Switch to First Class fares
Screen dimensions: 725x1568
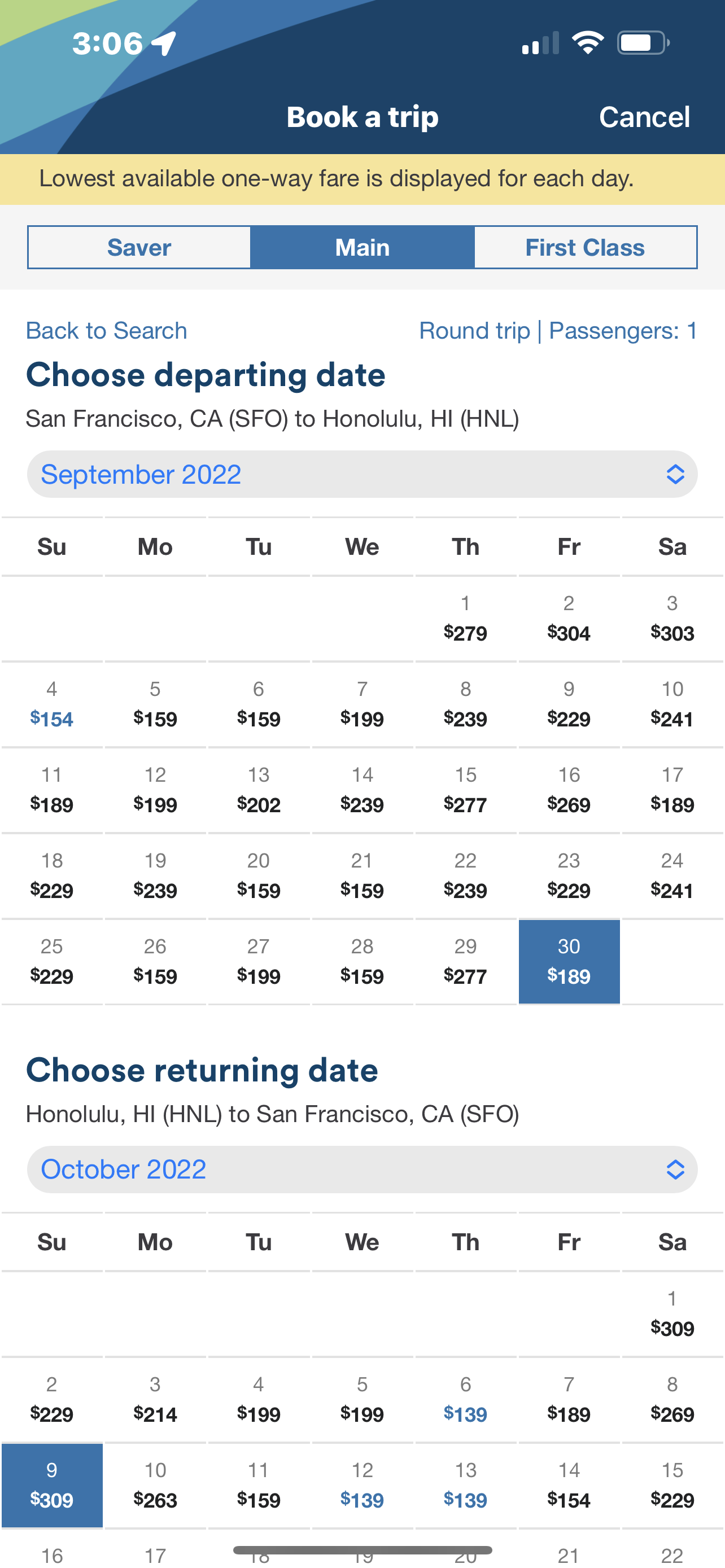pos(585,247)
